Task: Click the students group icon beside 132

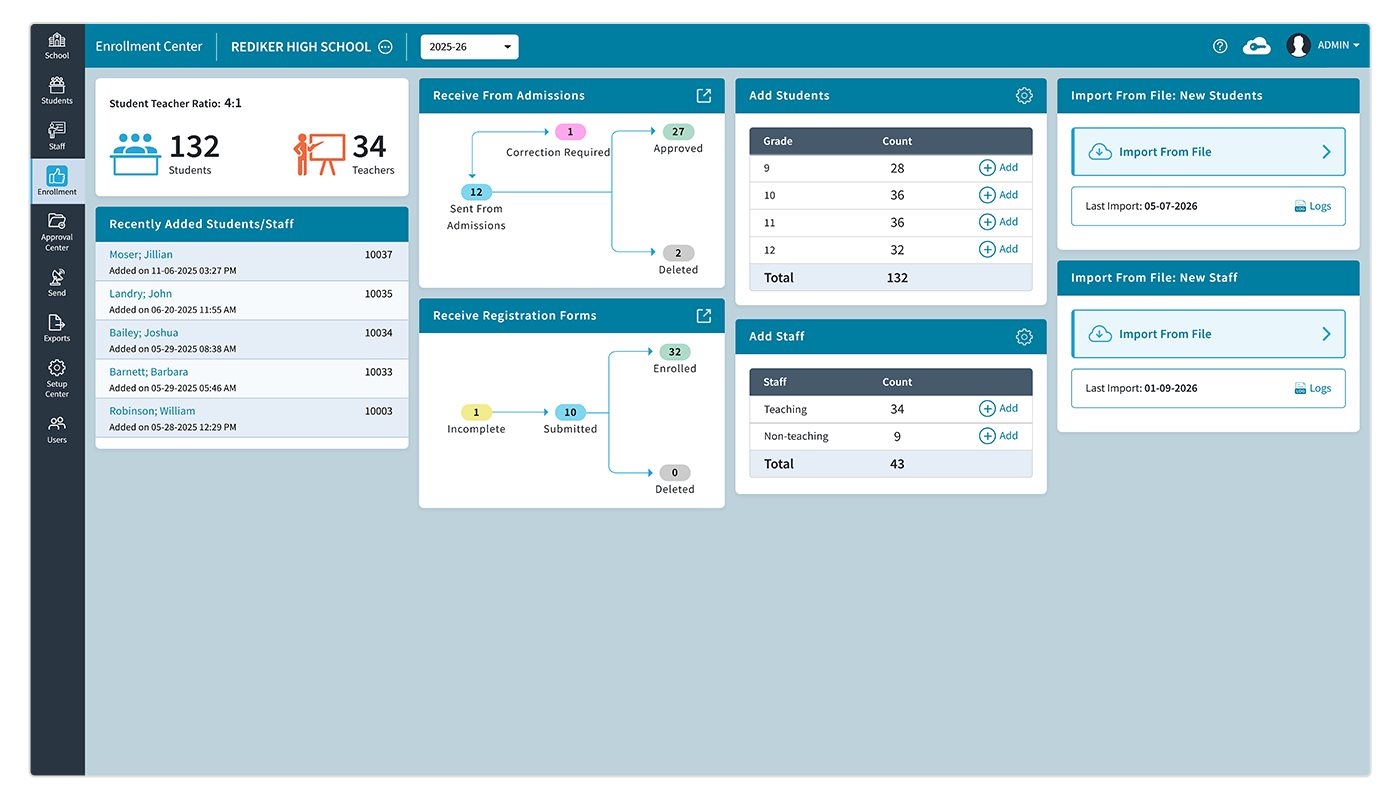Action: coord(136,153)
